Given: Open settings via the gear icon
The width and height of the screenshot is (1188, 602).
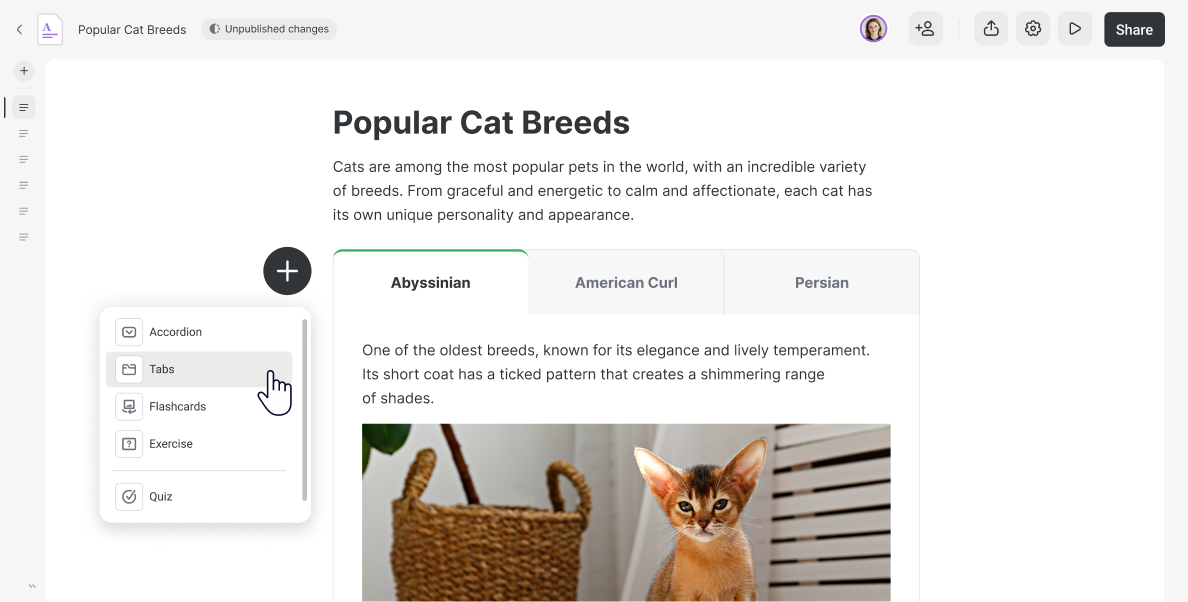Looking at the screenshot, I should 1033,29.
